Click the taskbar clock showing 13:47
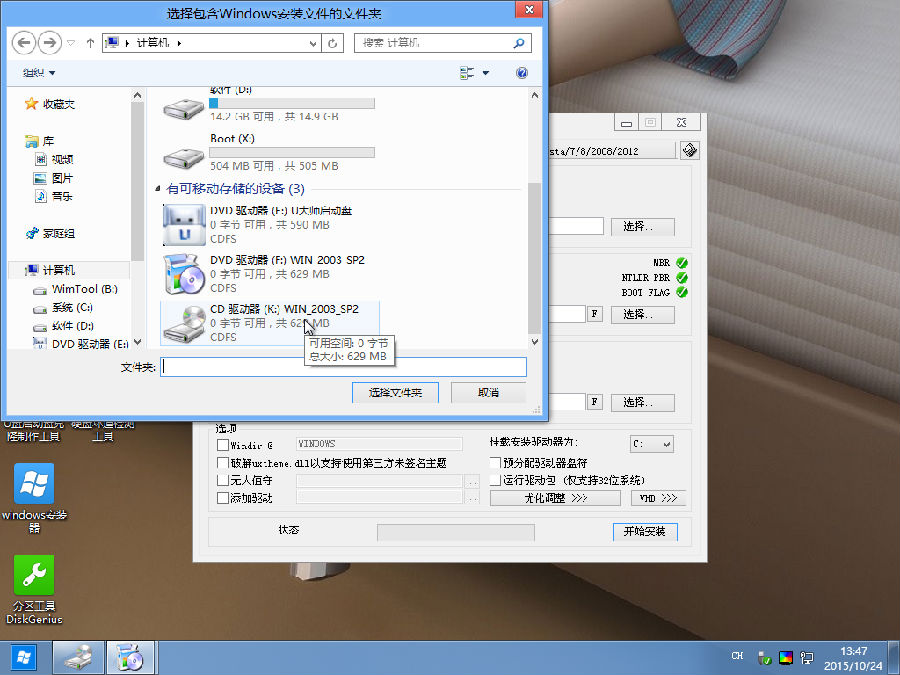Image resolution: width=900 pixels, height=675 pixels. click(854, 658)
